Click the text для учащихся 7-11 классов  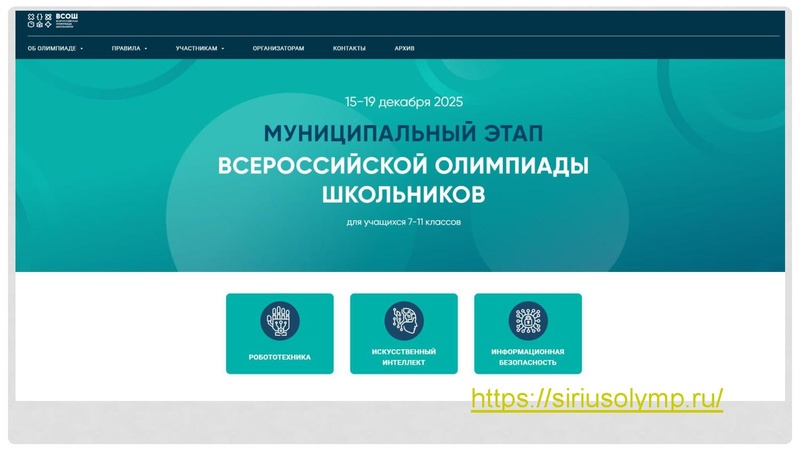pos(404,222)
